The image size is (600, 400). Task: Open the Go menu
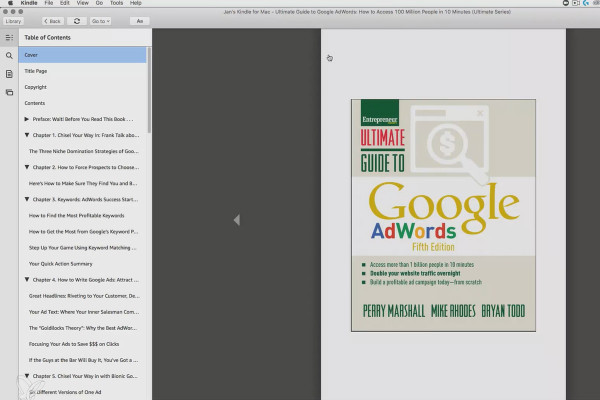tap(99, 3)
